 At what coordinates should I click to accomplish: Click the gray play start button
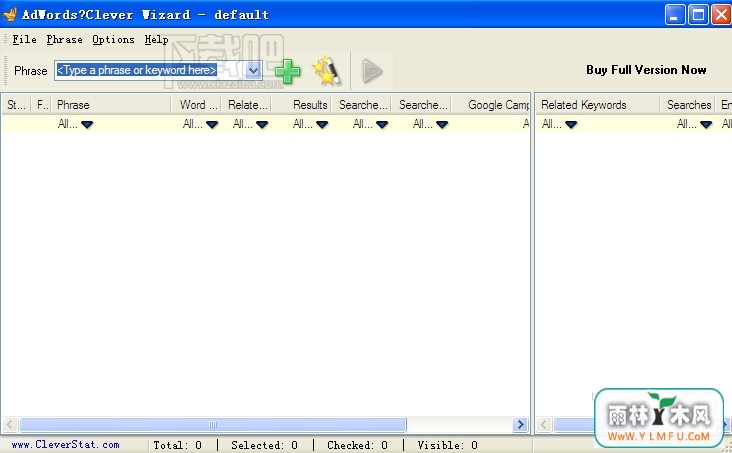point(373,71)
